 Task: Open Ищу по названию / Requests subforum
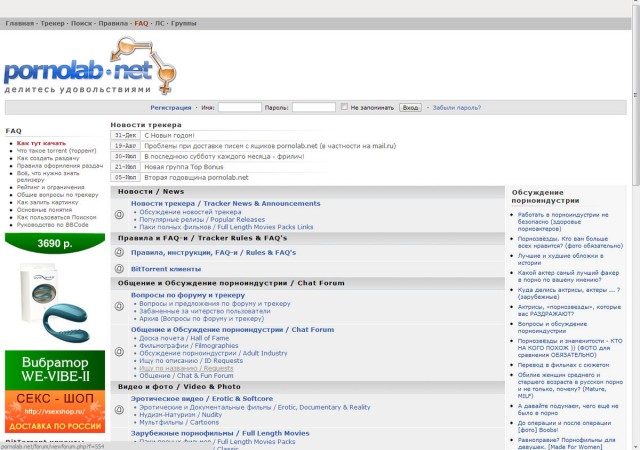click(186, 368)
